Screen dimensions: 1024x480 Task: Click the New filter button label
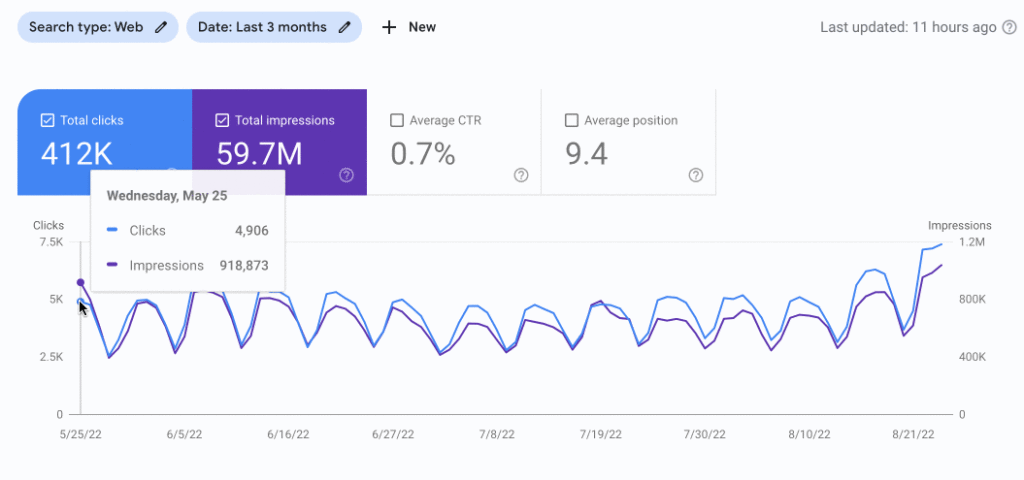coord(422,27)
